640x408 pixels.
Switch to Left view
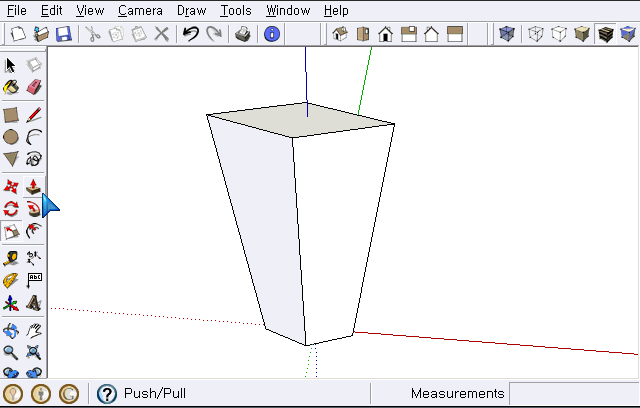tap(455, 34)
